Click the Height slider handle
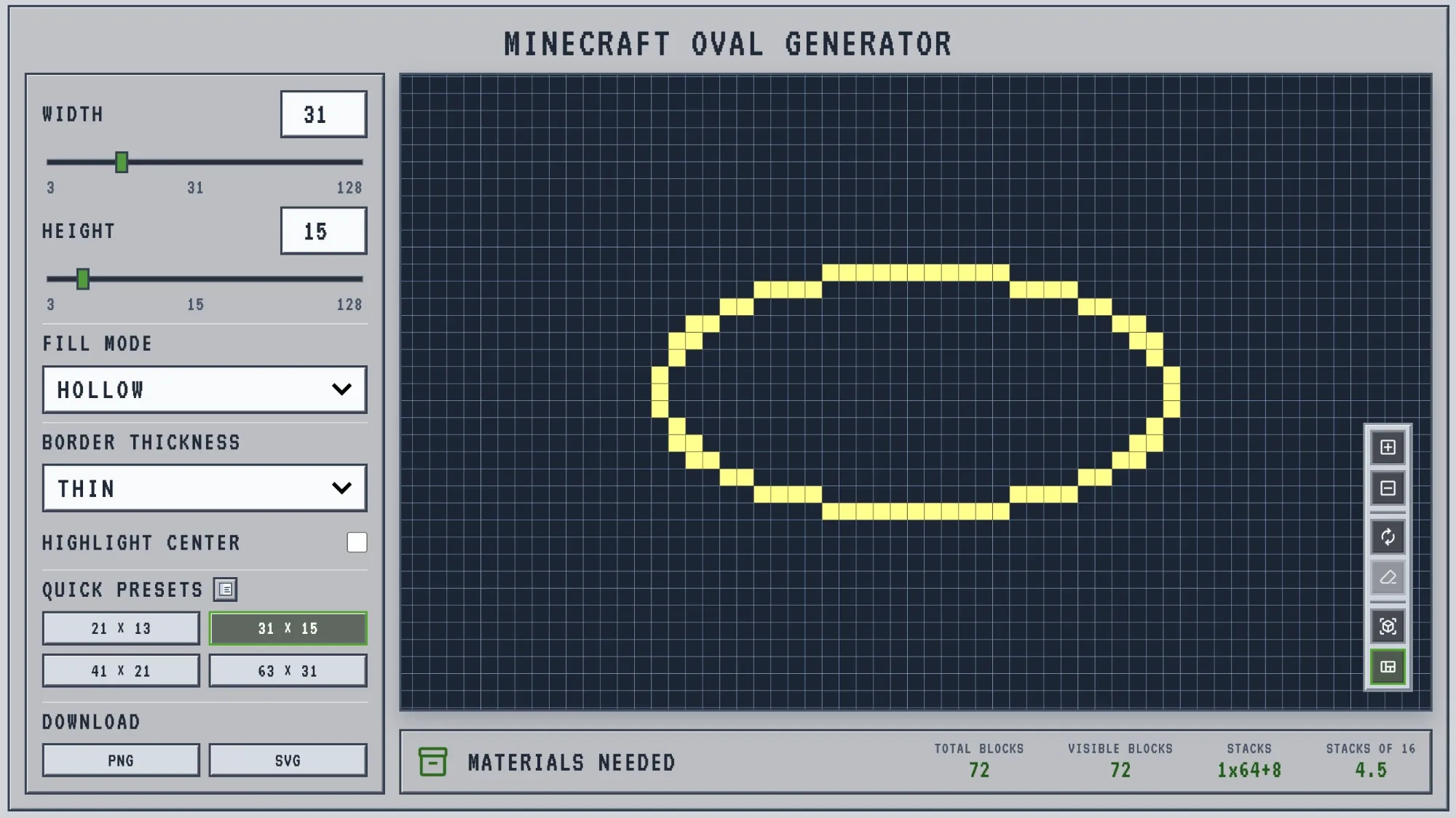Viewport: 1456px width, 818px height. [83, 279]
